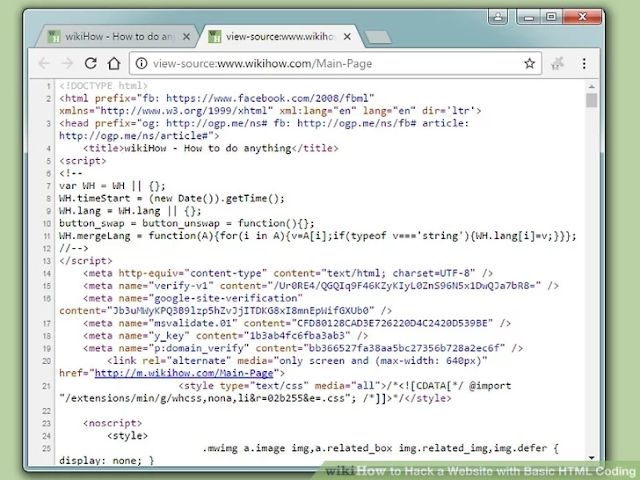Open the Chrome three-dot menu

[584, 63]
